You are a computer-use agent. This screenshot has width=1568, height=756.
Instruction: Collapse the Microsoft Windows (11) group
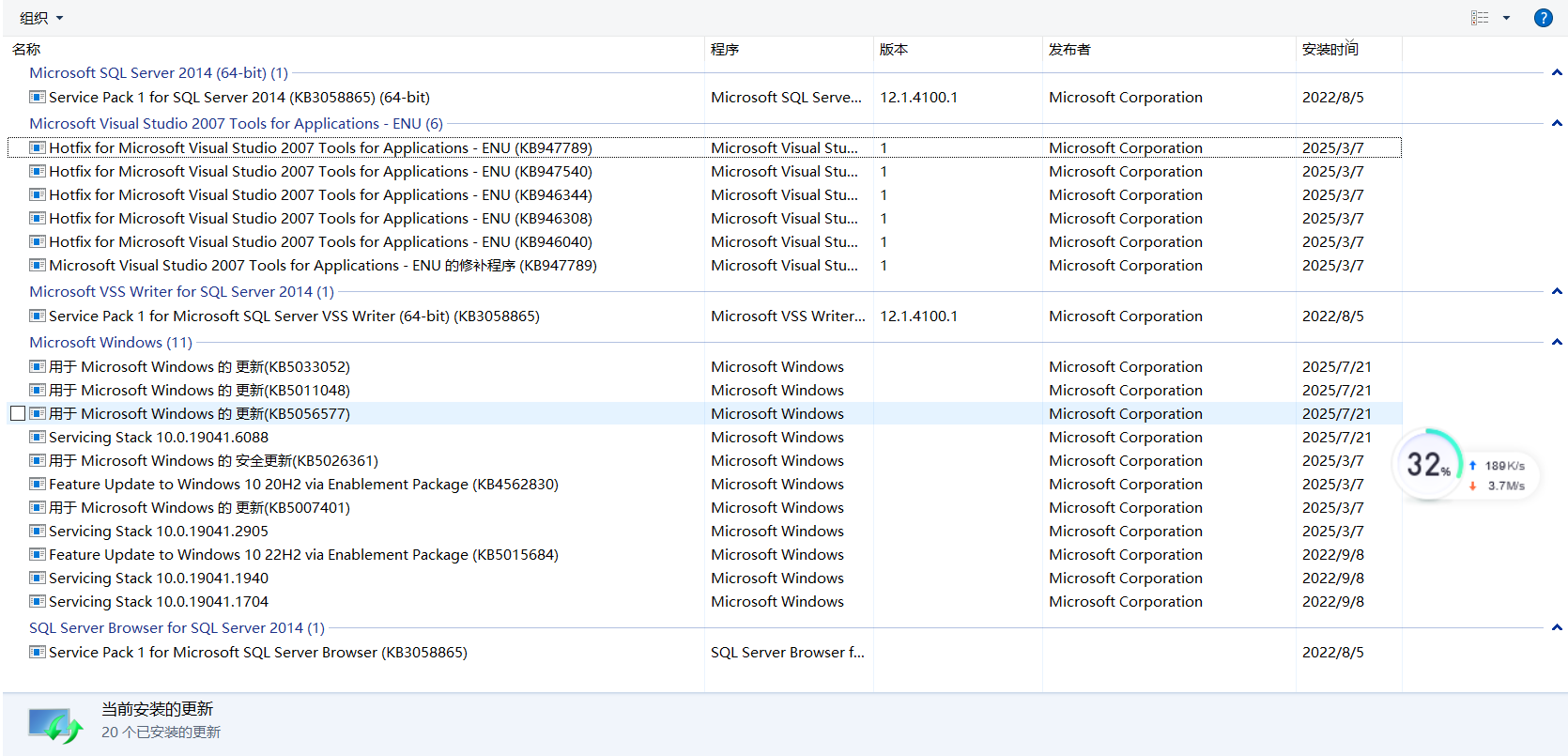tap(1557, 342)
